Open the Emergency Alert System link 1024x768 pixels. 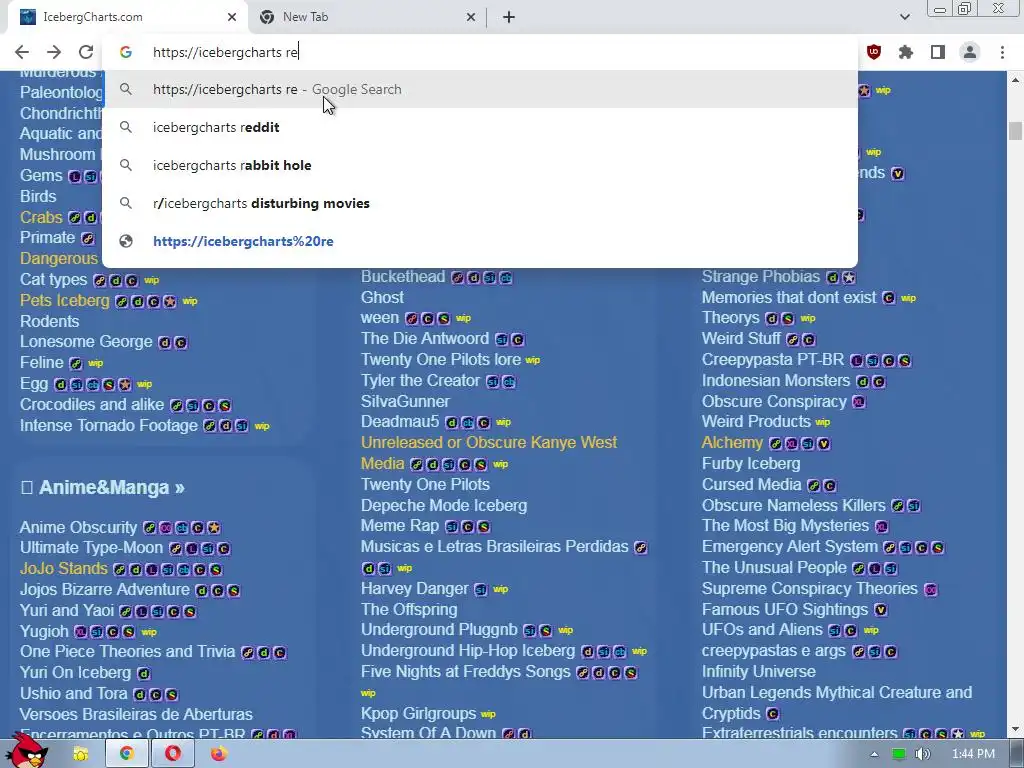coord(790,547)
